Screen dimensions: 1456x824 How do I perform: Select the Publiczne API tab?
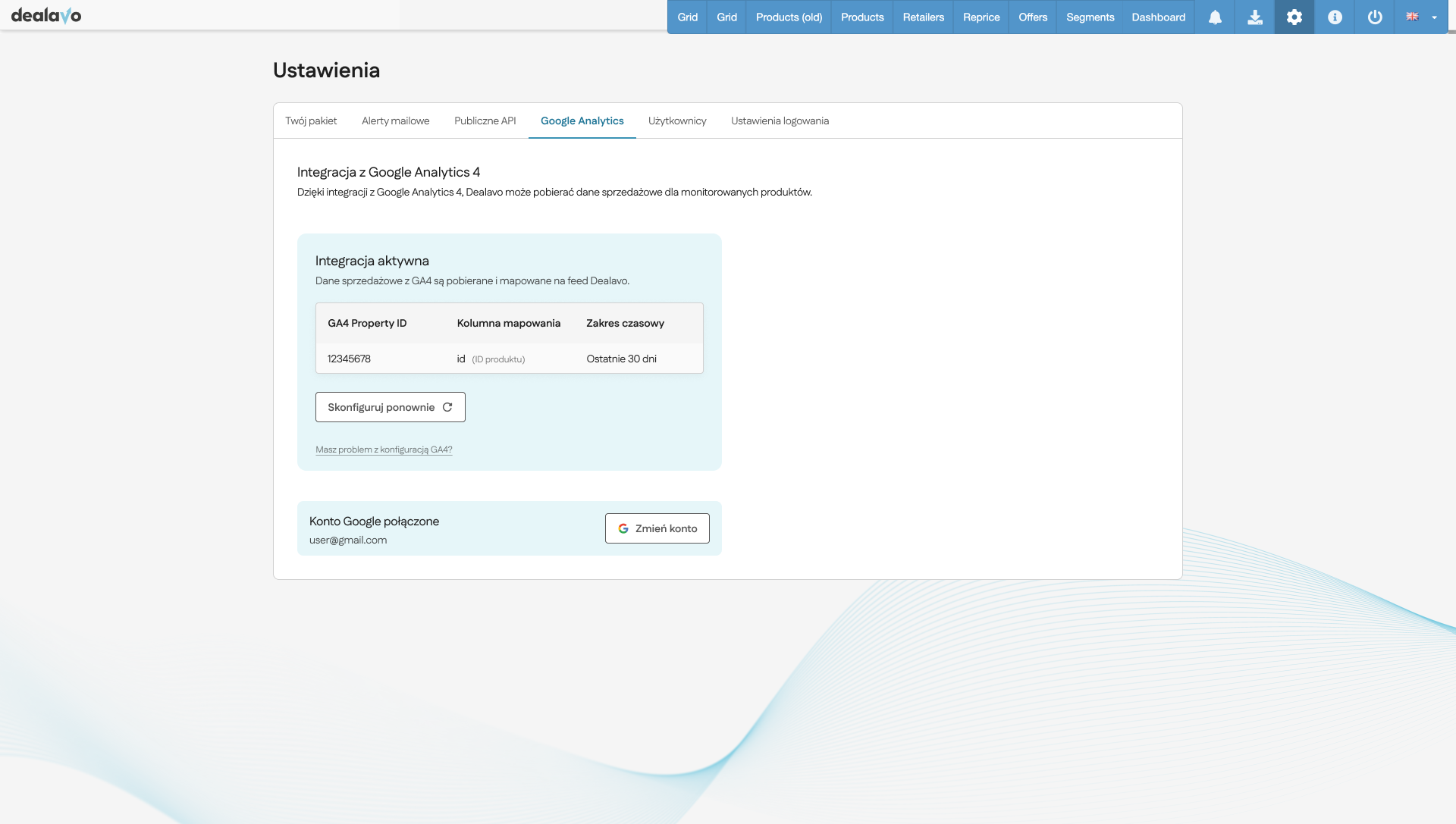(x=485, y=121)
